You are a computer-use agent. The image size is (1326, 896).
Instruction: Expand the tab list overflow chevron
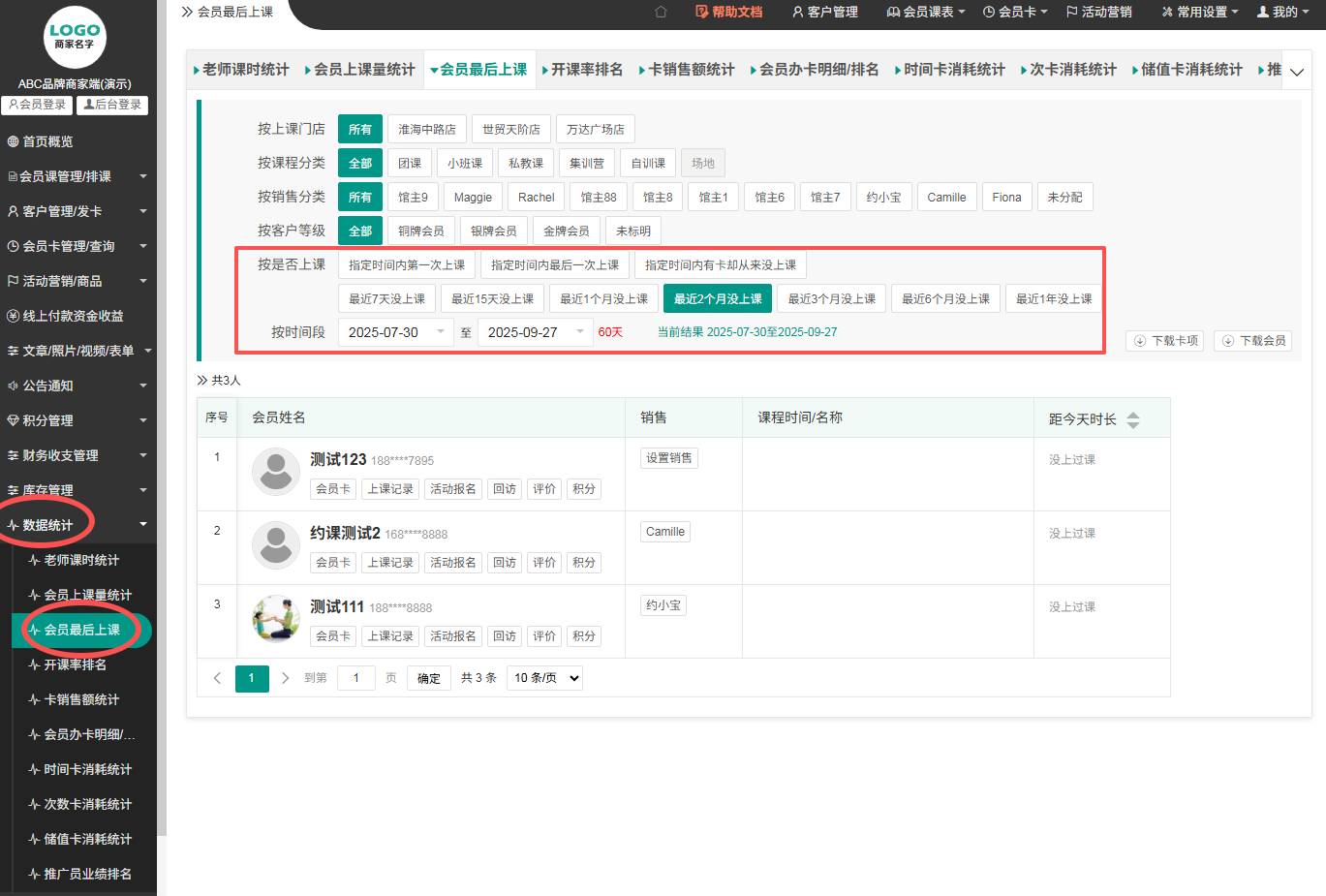click(x=1296, y=72)
